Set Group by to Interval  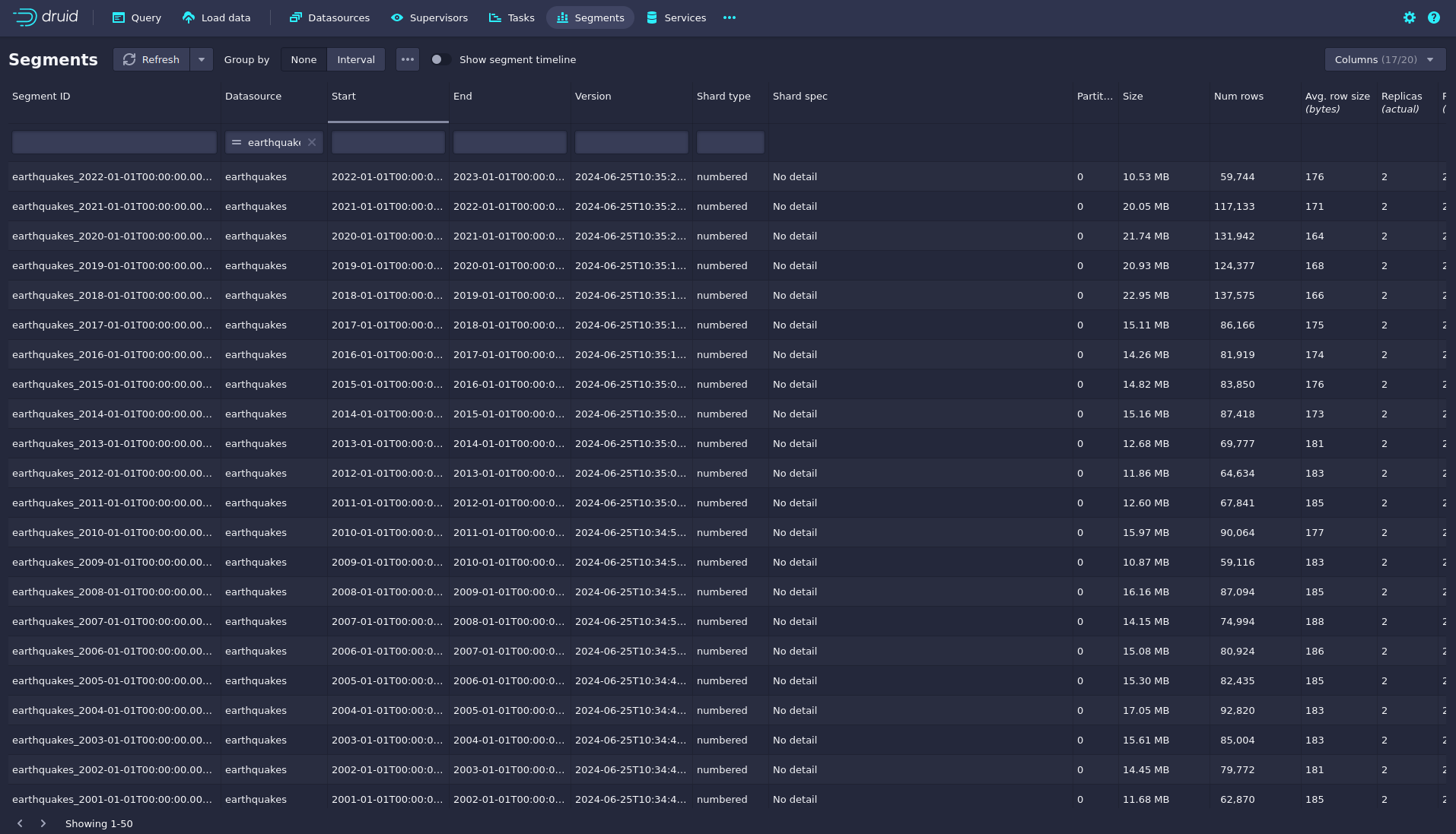pos(355,59)
